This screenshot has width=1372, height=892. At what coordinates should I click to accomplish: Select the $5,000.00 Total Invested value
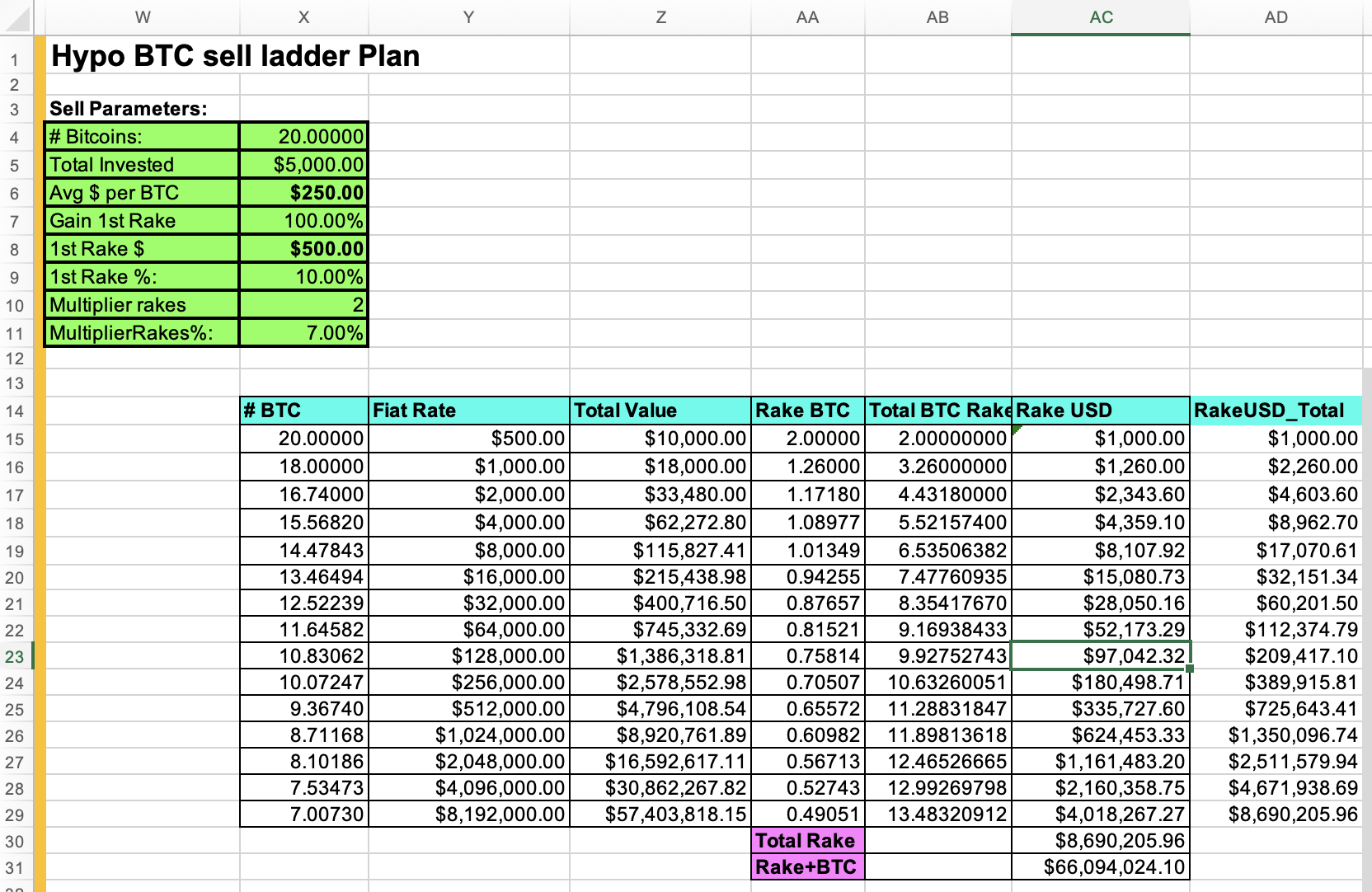coord(304,165)
